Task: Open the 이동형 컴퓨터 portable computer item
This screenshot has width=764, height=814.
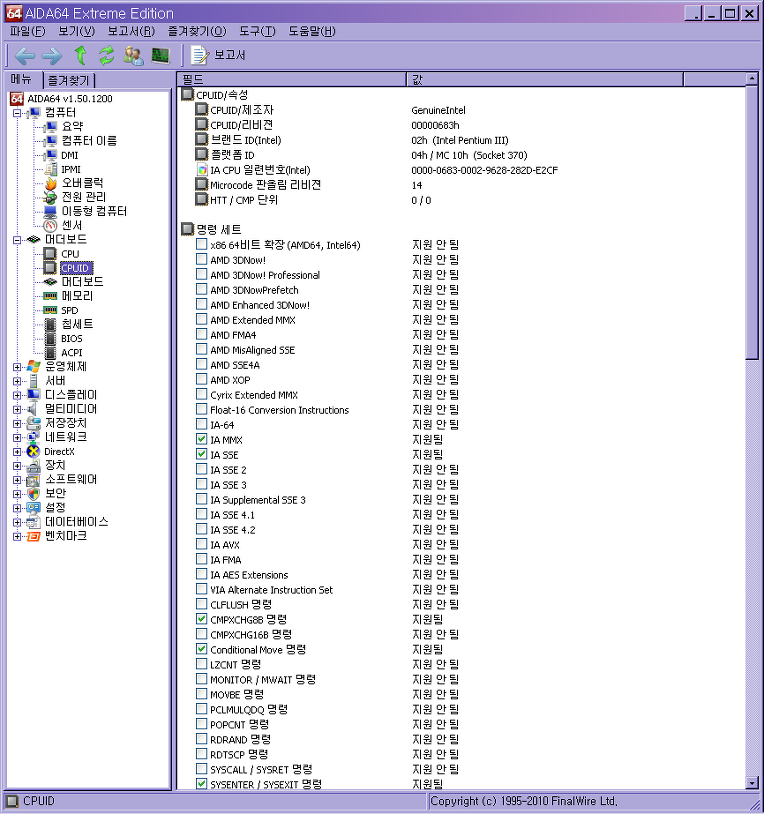Action: (x=94, y=211)
